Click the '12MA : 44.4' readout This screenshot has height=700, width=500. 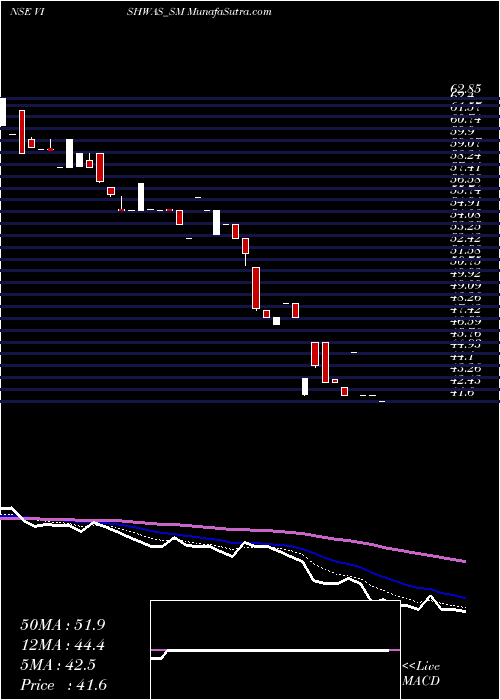click(62, 645)
